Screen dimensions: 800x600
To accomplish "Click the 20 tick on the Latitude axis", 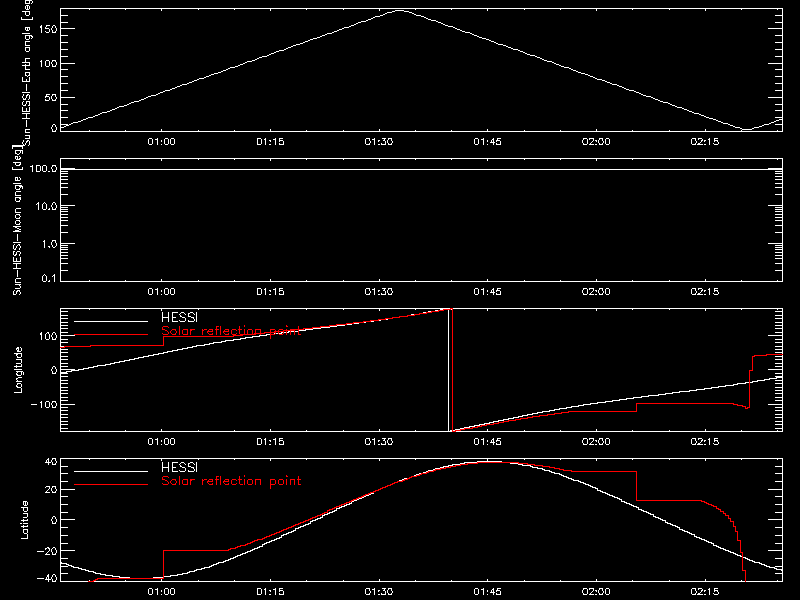I will click(51, 490).
